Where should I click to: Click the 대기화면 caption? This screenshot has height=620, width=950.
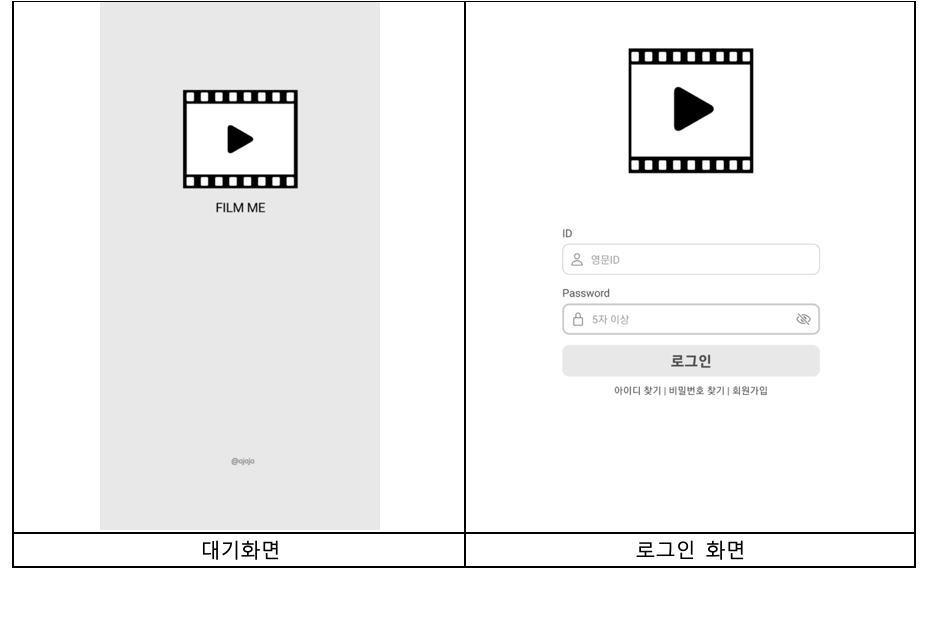(241, 550)
